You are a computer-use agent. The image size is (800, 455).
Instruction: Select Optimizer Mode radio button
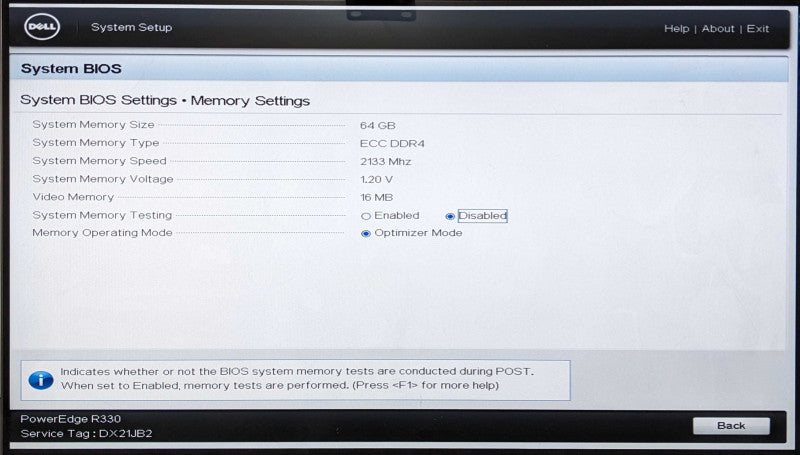pos(366,234)
